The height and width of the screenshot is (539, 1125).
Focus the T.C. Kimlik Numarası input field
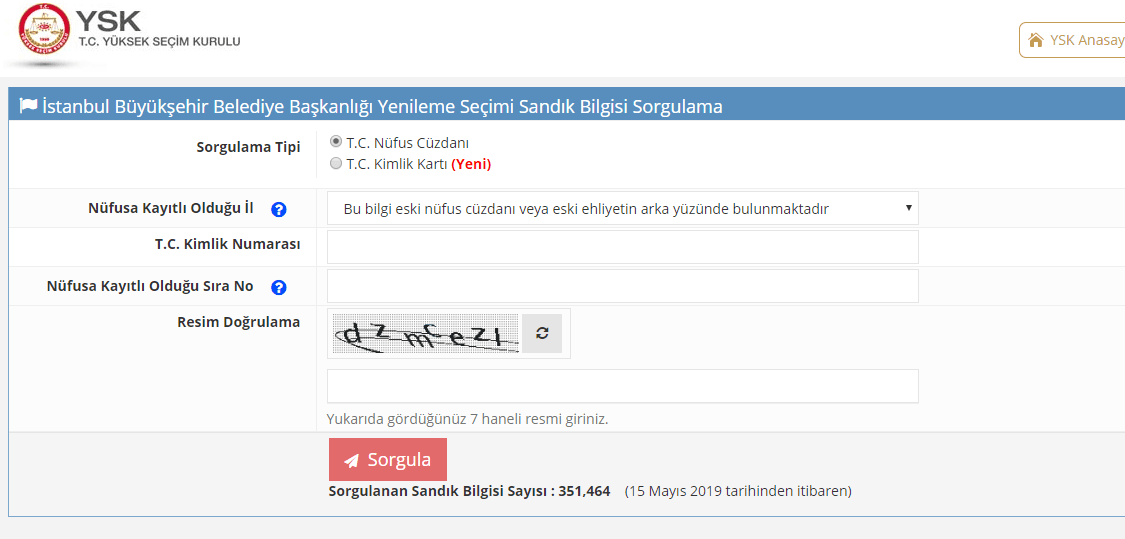[x=622, y=247]
